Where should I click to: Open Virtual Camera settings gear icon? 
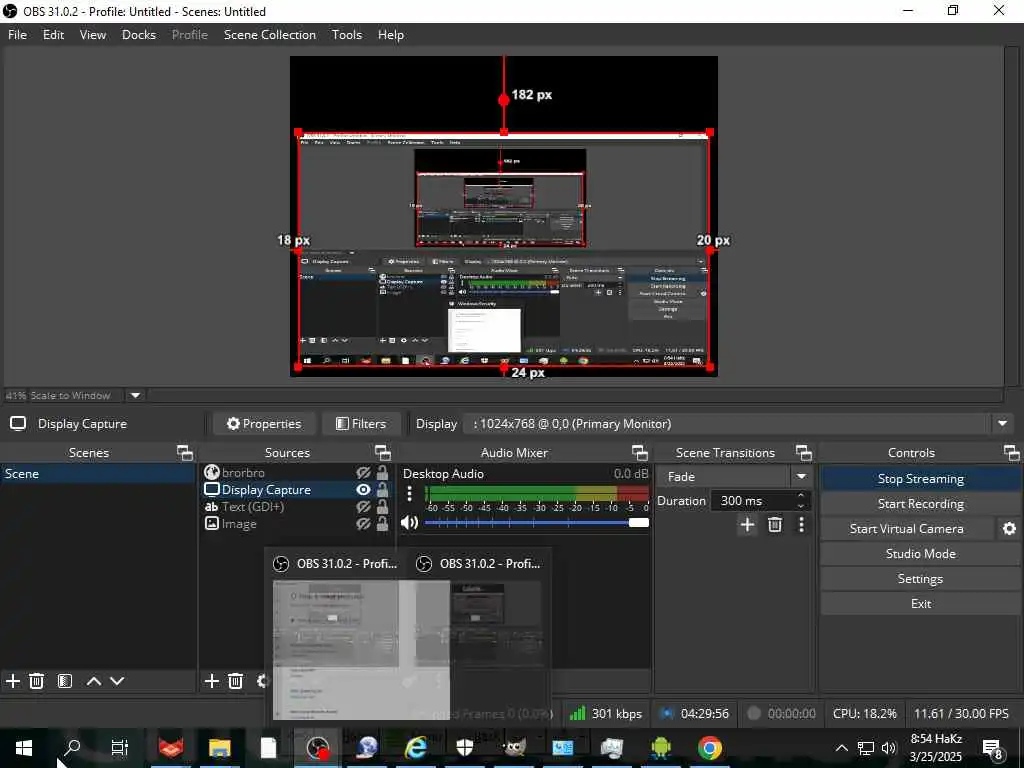pyautogui.click(x=1009, y=529)
